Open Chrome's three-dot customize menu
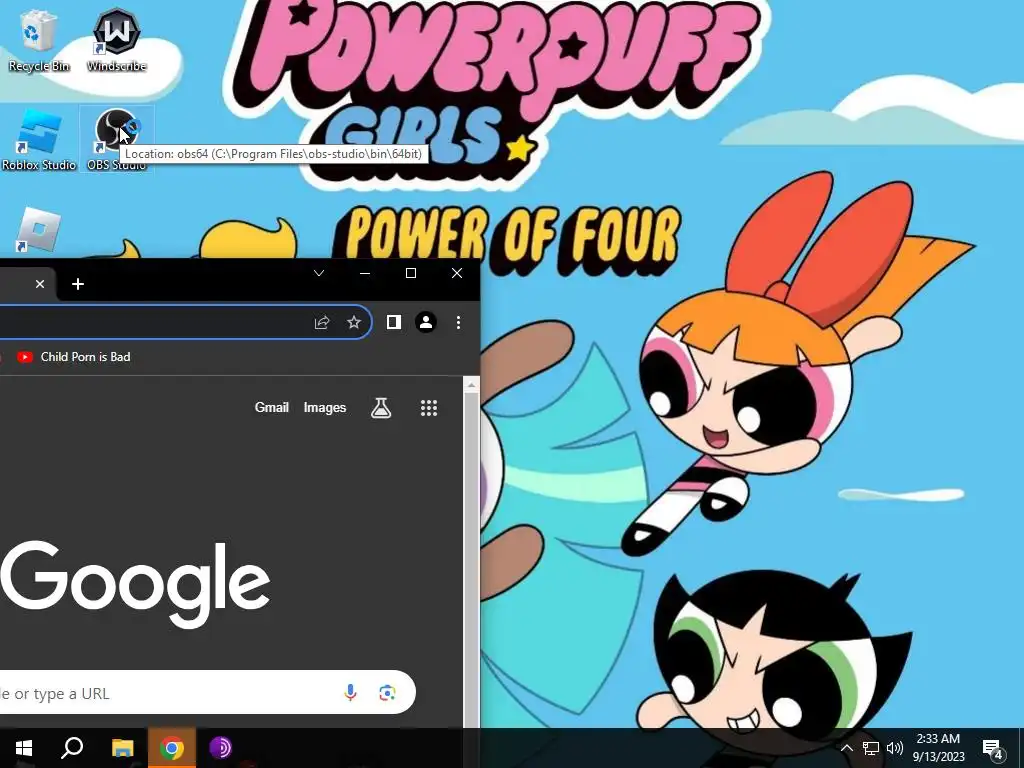 [x=458, y=322]
